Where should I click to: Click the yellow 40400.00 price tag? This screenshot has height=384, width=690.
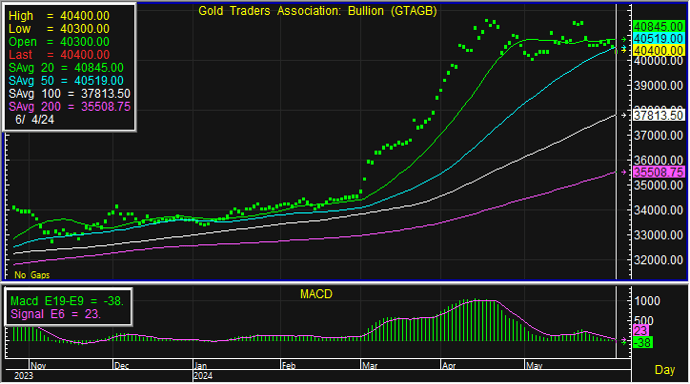tap(658, 51)
